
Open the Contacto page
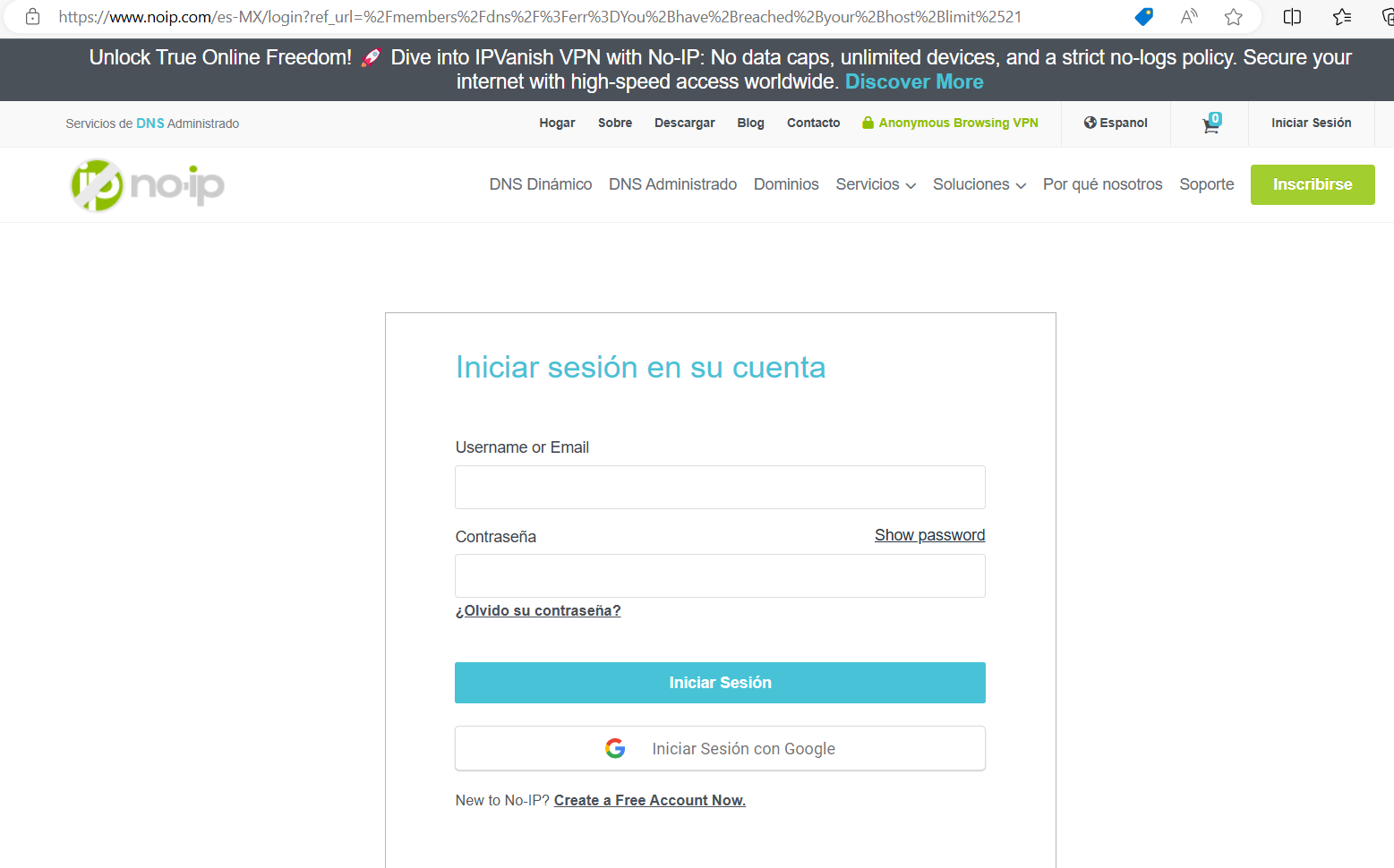[813, 123]
